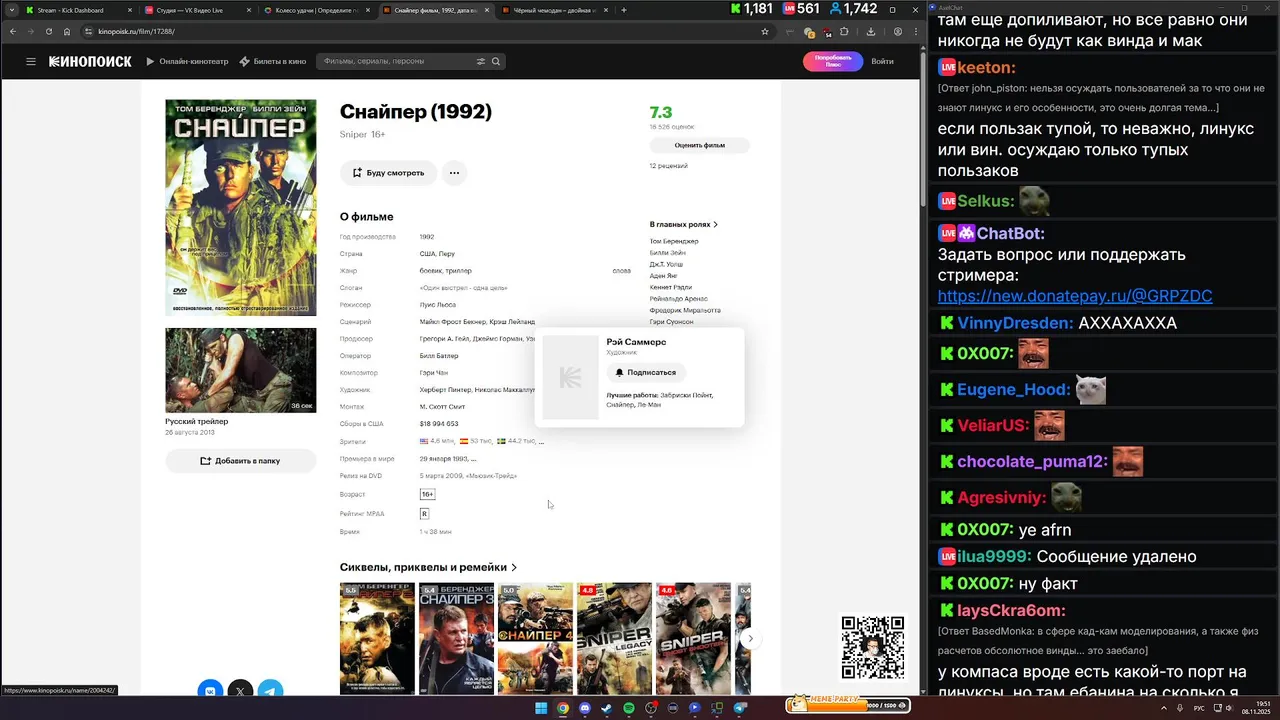Open боевик genre link
This screenshot has height=720, width=1280.
(x=432, y=271)
